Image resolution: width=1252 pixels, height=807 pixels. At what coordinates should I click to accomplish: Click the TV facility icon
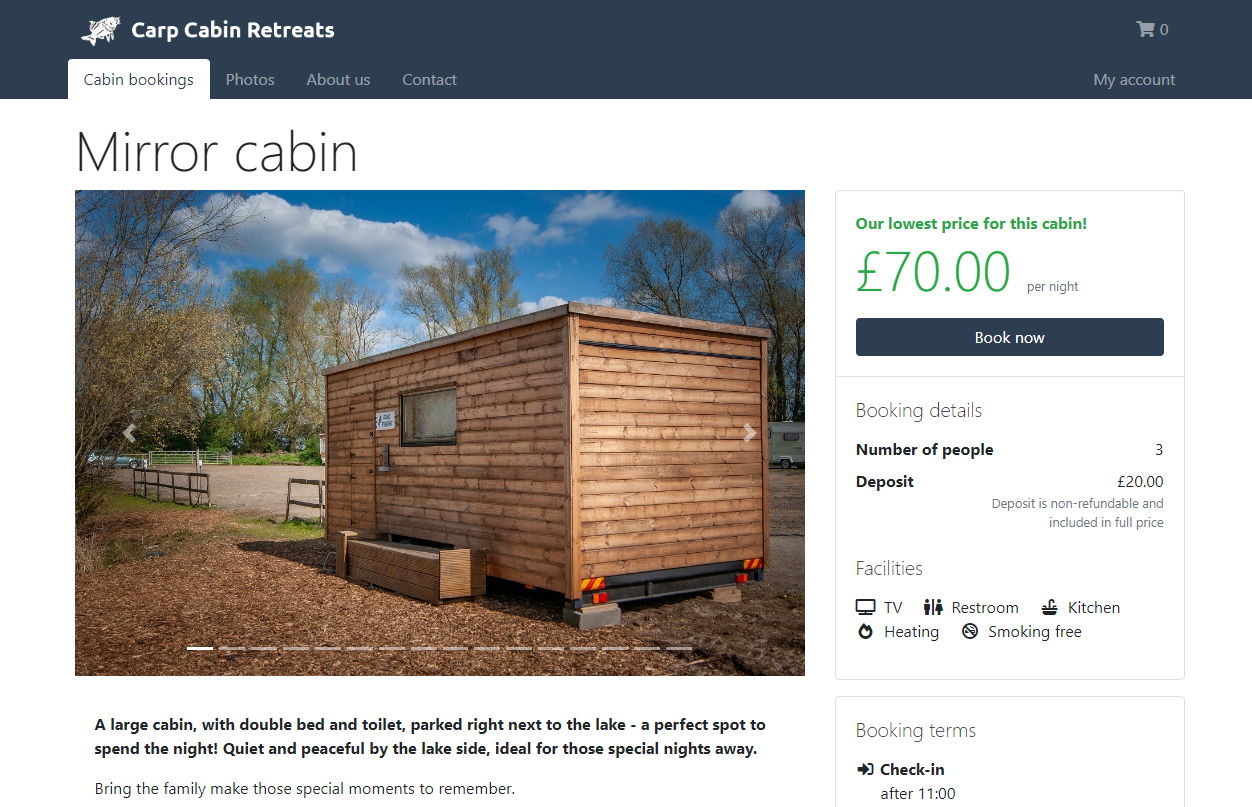coord(865,607)
